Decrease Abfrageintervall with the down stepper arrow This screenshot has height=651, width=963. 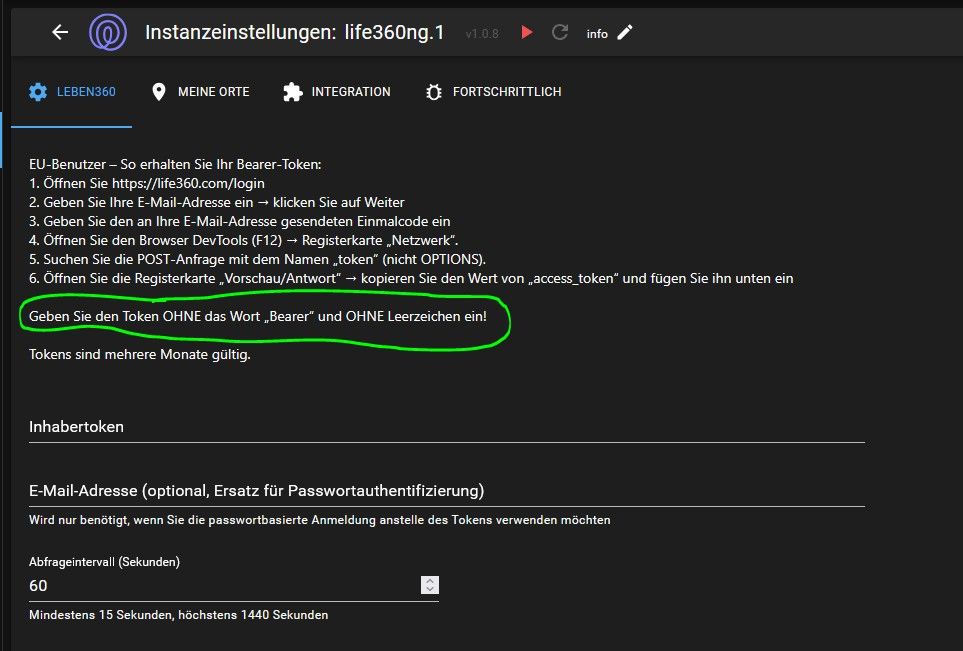[430, 590]
